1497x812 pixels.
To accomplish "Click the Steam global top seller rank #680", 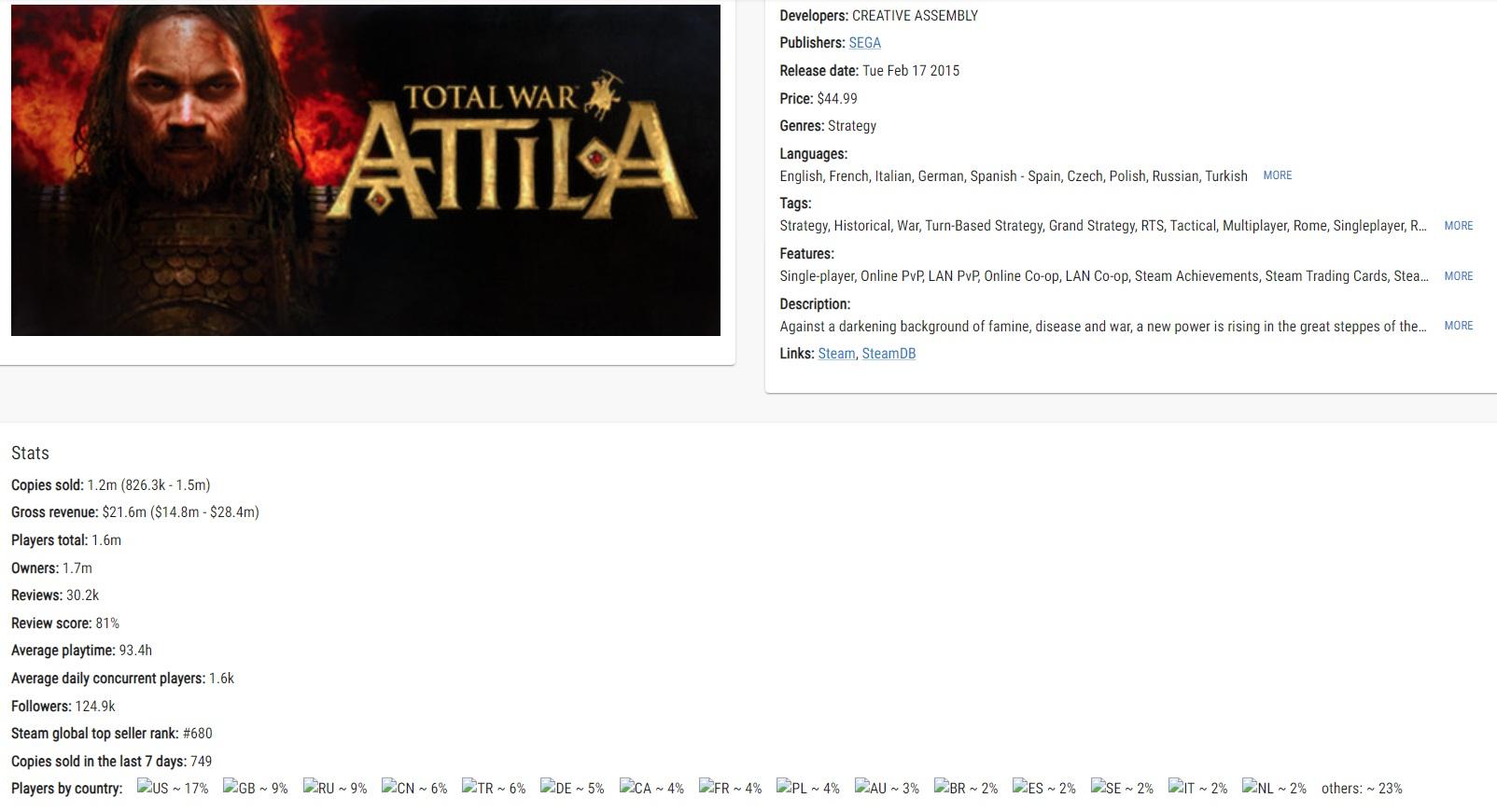I will pyautogui.click(x=112, y=734).
